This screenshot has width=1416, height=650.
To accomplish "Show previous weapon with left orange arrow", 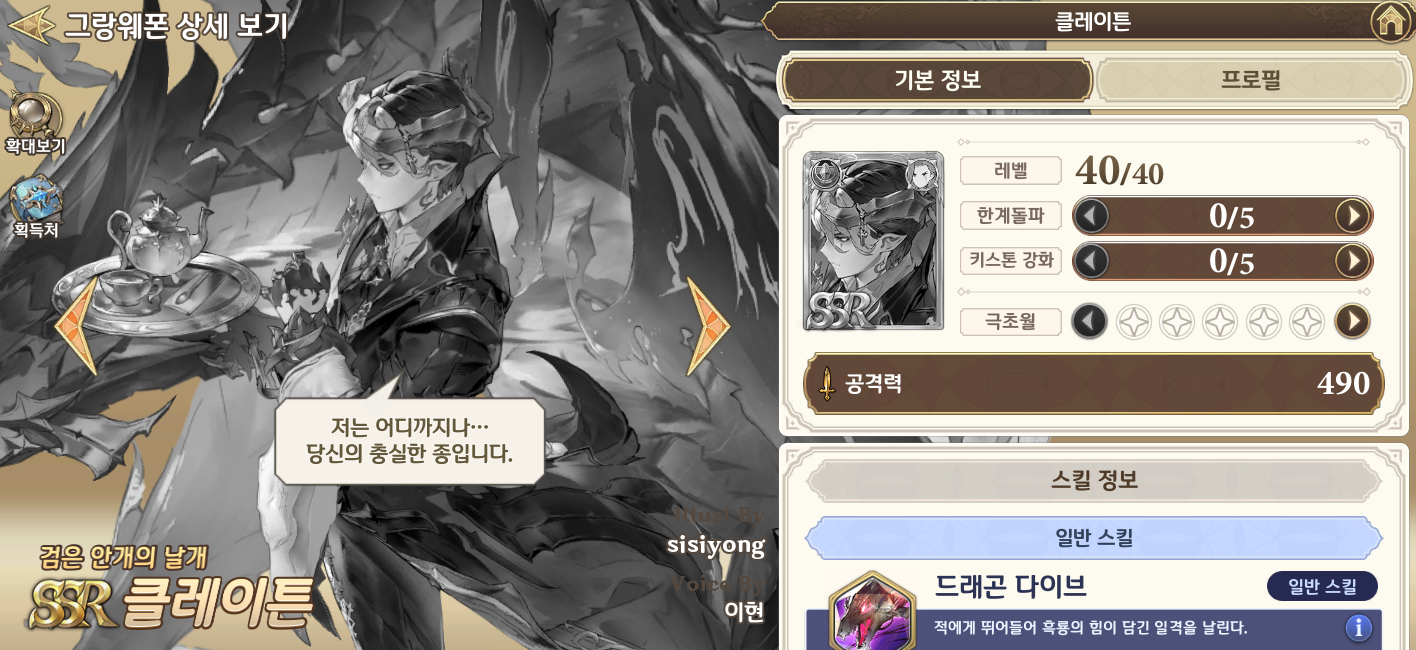I will pos(76,326).
